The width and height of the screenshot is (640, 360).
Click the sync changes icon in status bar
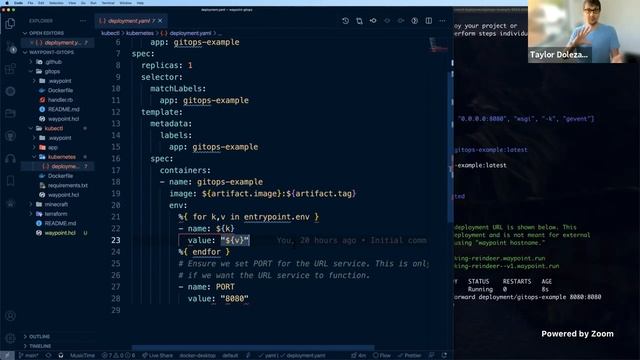tap(49, 356)
